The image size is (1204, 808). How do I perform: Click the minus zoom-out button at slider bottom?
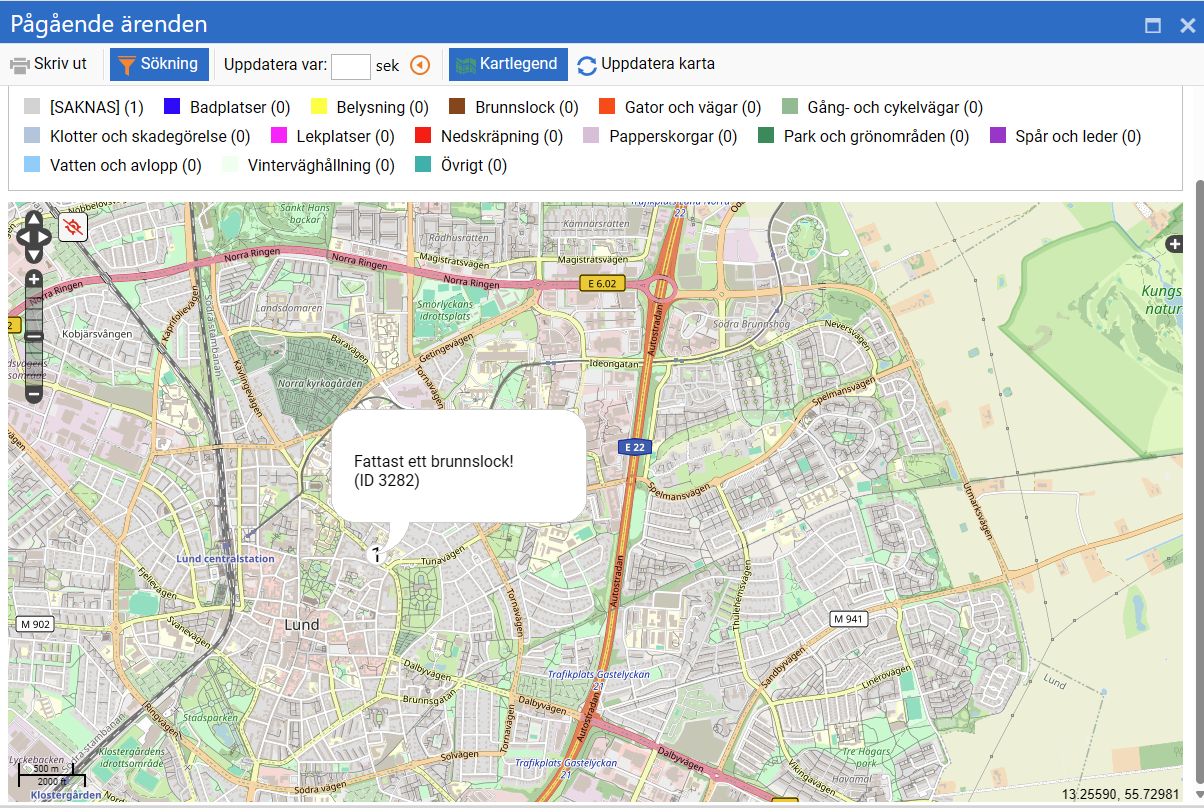(33, 394)
